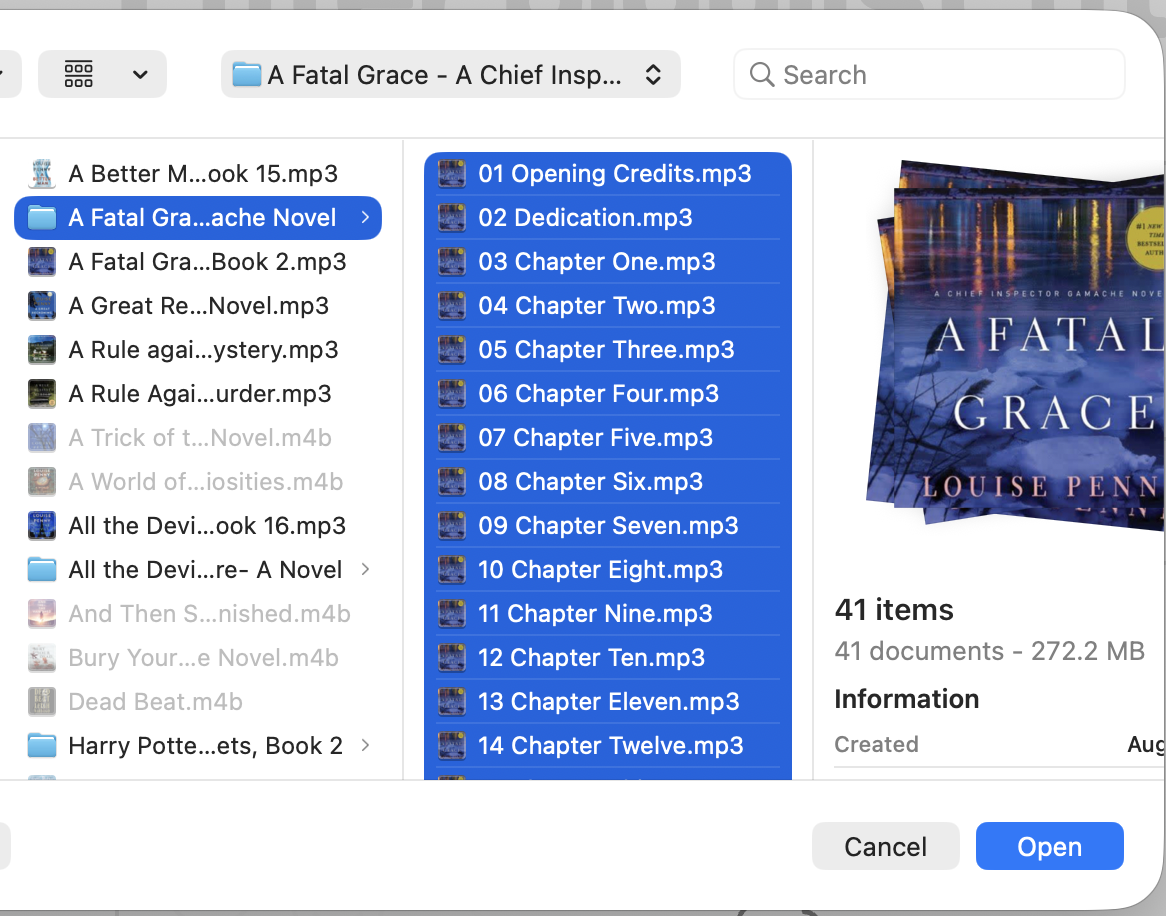Click icon of '09 Chapter Seven.mp3'
The width and height of the screenshot is (1166, 916).
(x=451, y=526)
